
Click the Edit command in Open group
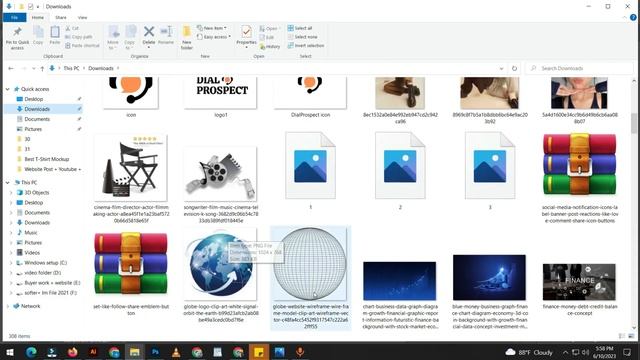tap(267, 37)
